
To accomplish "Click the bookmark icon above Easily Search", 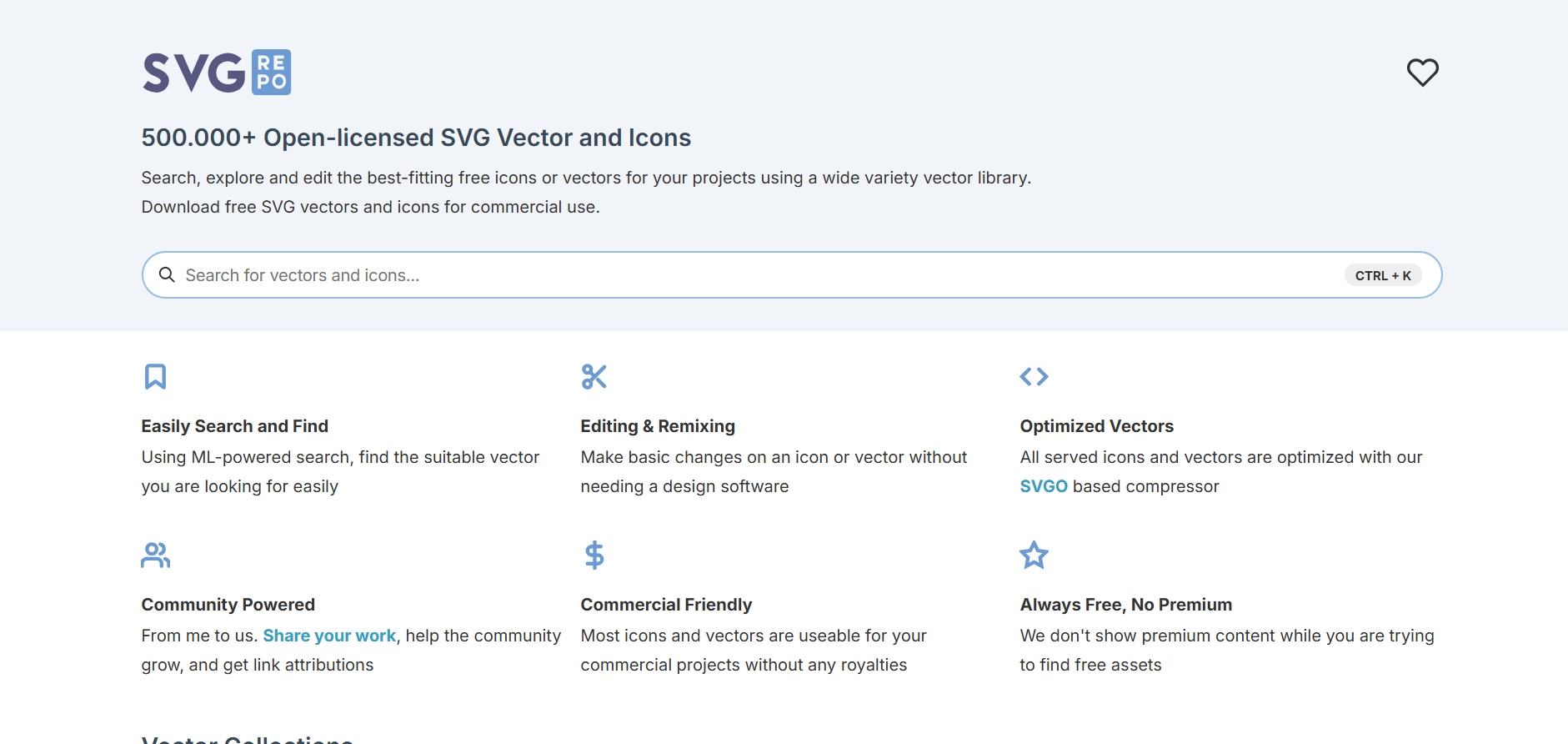I will [155, 377].
